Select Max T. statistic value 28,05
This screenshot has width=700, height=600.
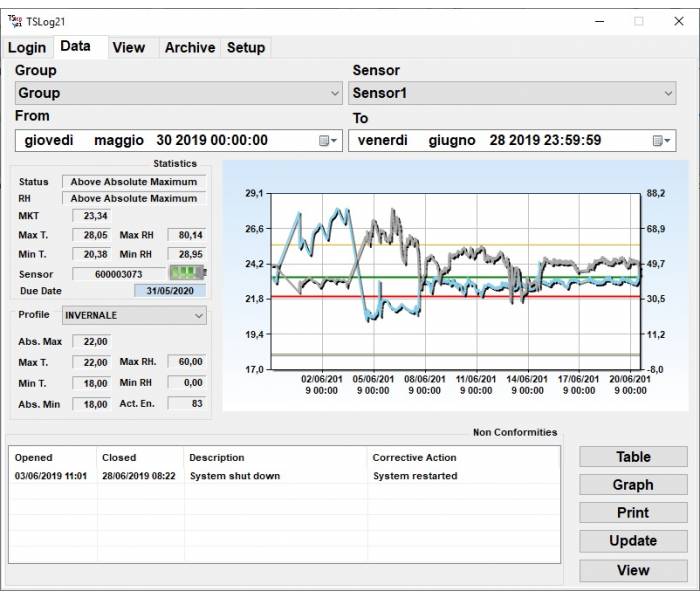[92, 235]
